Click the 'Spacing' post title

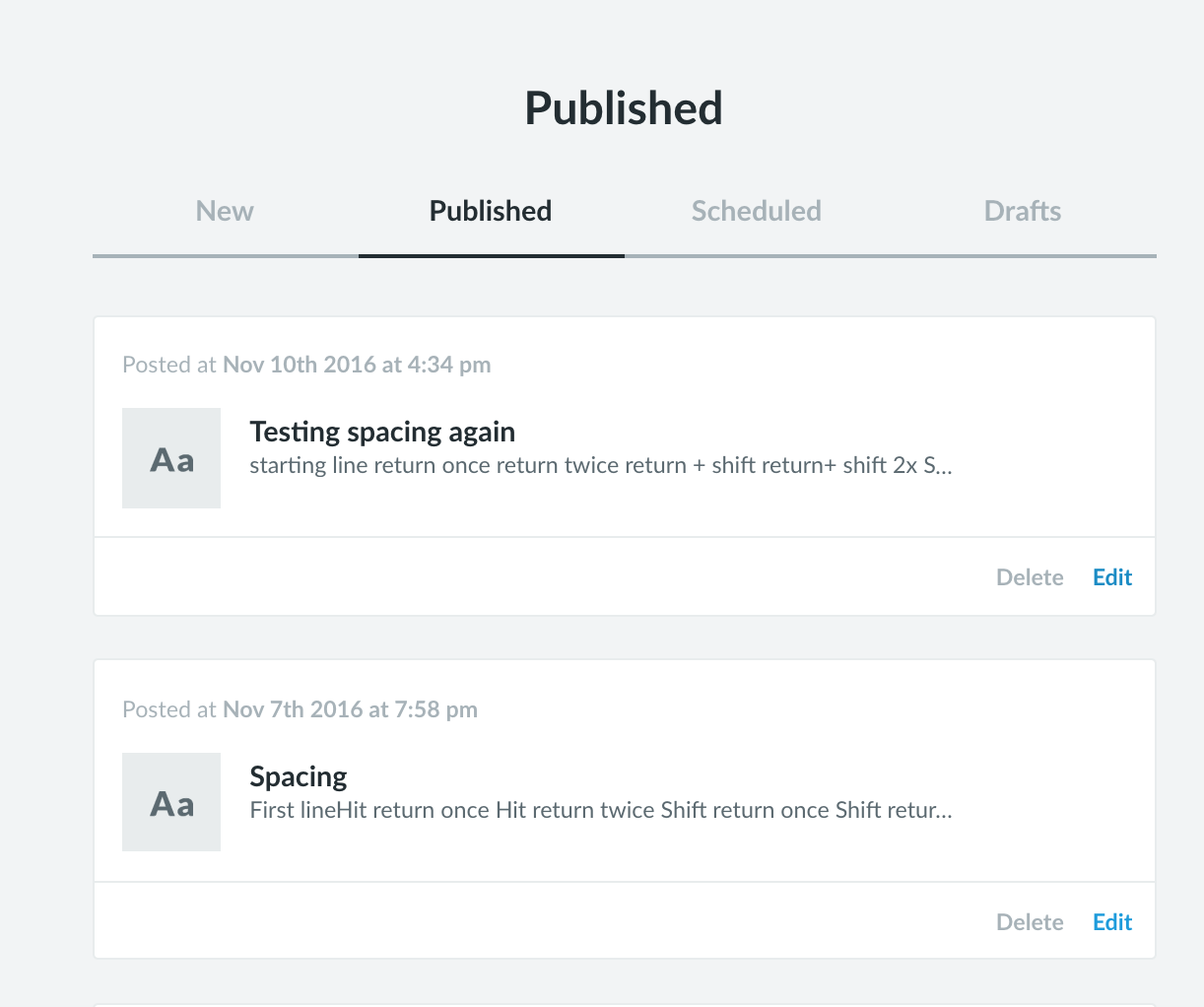pos(299,776)
